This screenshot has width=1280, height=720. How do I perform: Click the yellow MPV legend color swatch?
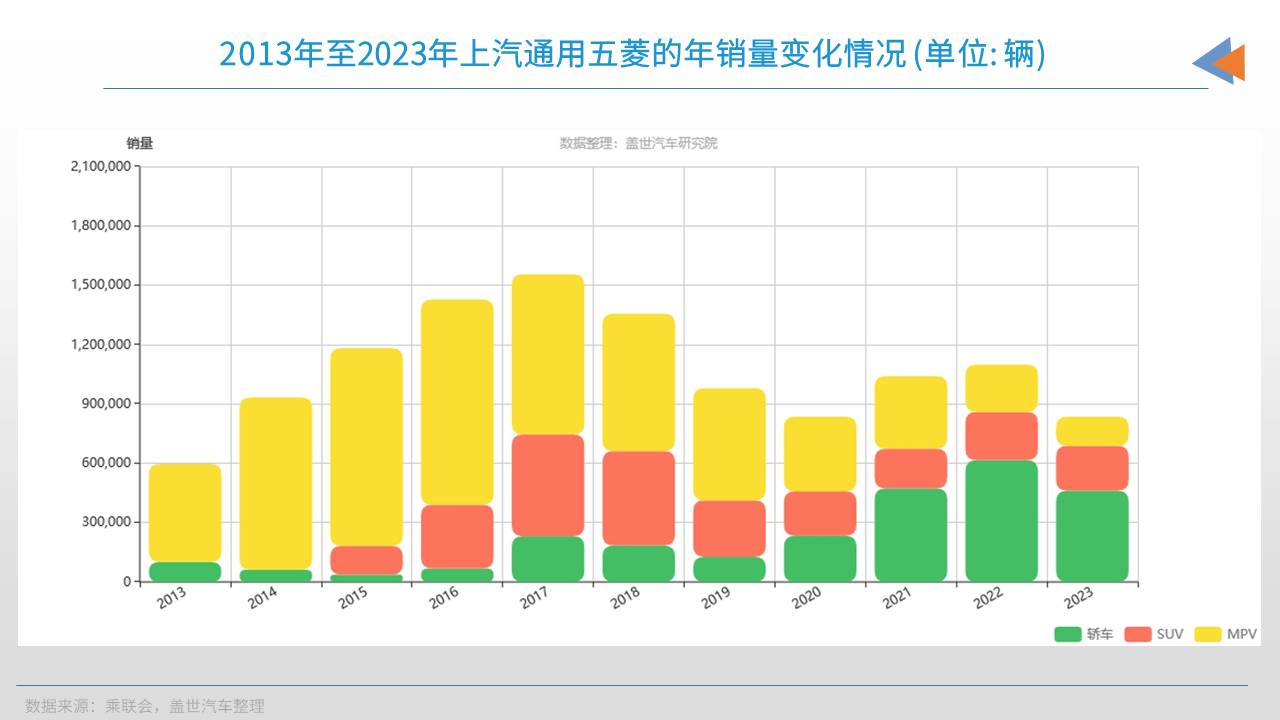tap(1208, 634)
